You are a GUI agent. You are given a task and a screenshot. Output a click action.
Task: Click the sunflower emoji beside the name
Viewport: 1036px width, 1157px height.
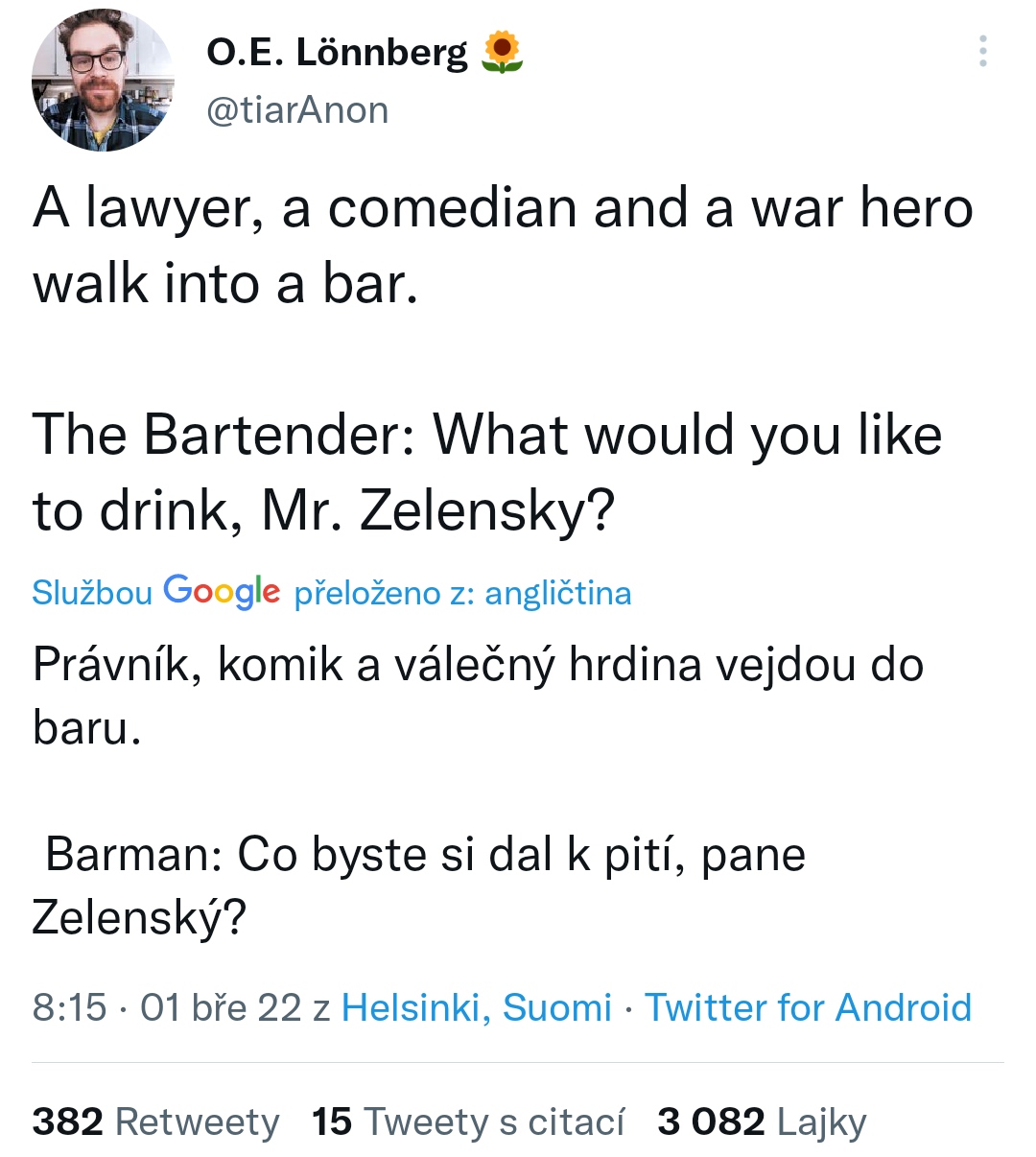[501, 52]
